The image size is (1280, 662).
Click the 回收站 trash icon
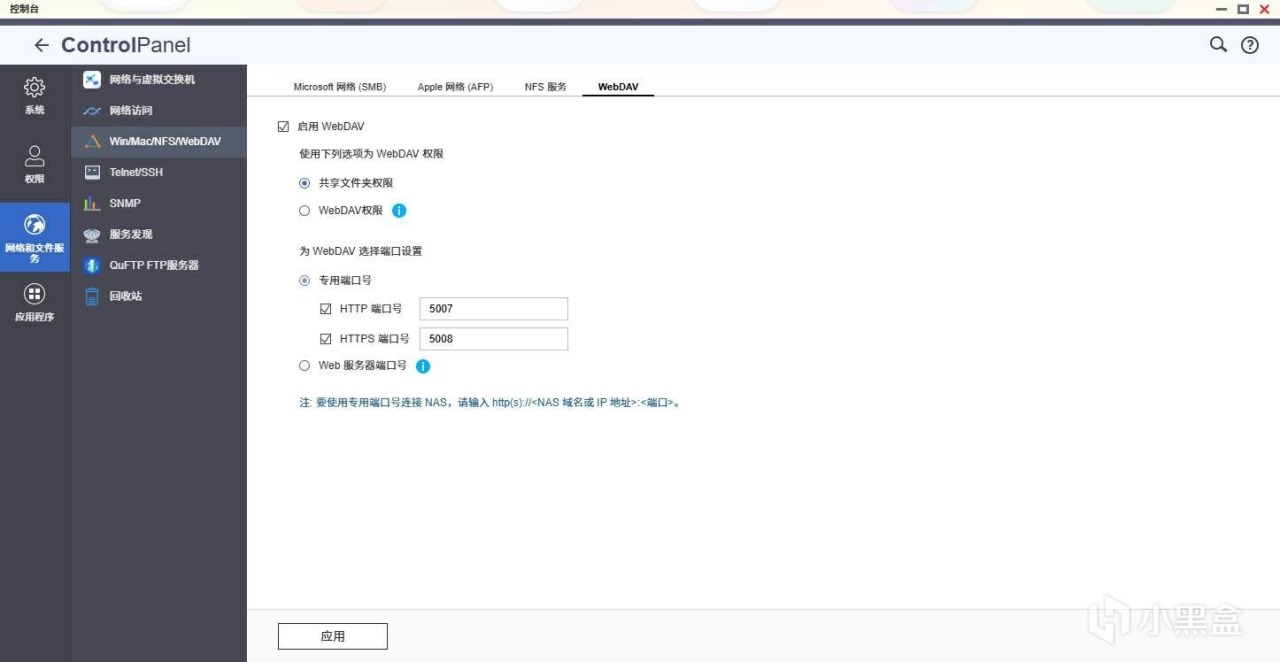tap(92, 296)
